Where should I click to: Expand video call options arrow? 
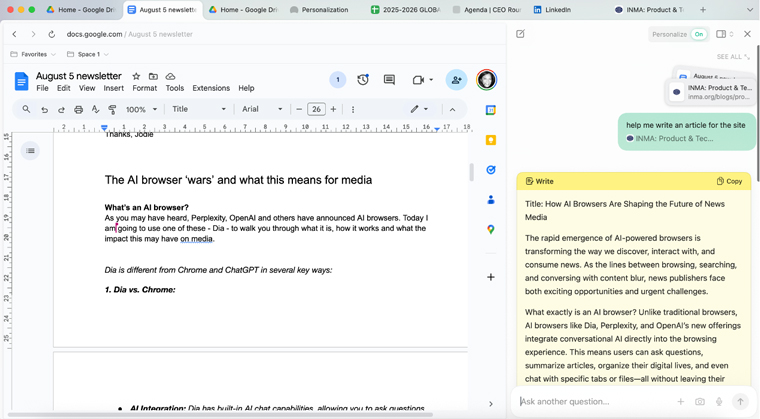(431, 80)
